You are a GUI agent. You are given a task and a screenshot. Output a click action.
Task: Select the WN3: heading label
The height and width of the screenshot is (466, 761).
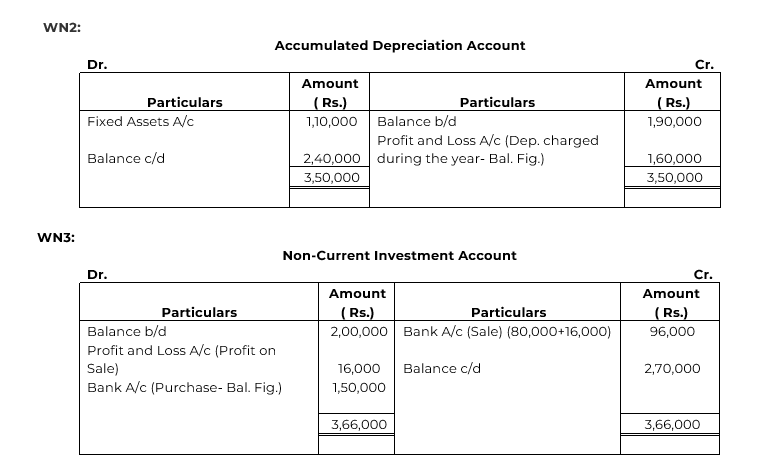(x=56, y=238)
